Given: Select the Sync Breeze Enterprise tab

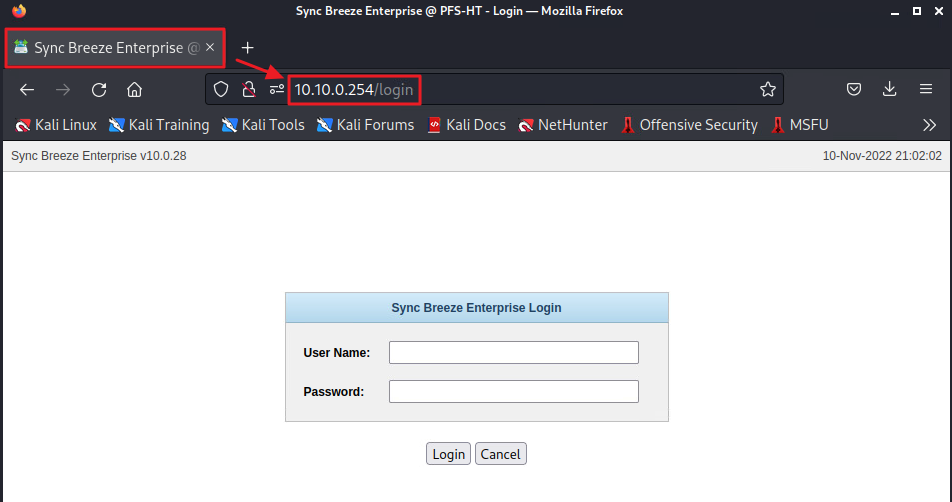Looking at the screenshot, I should [115, 48].
